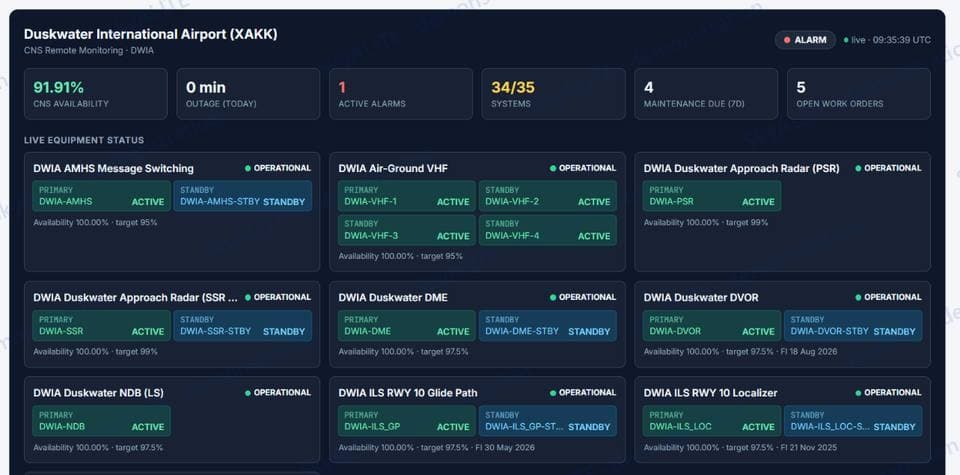Screen dimensions: 960x475
Task: Select the Duskwater International Airport (XAKK) title
Action: (x=151, y=34)
